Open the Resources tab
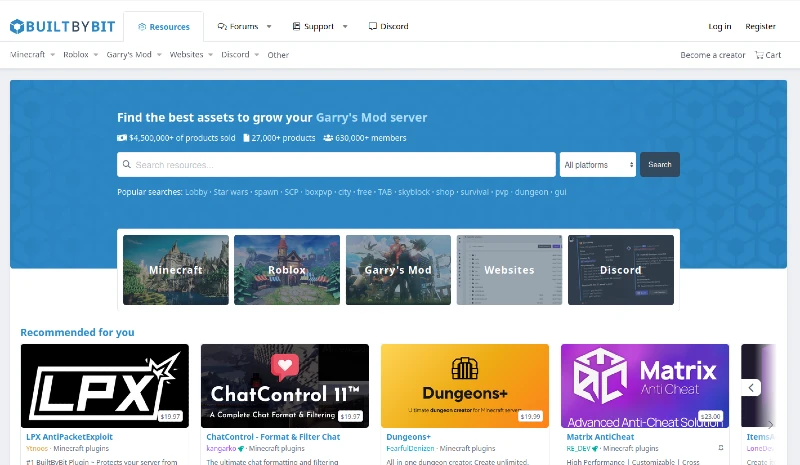 (164, 27)
